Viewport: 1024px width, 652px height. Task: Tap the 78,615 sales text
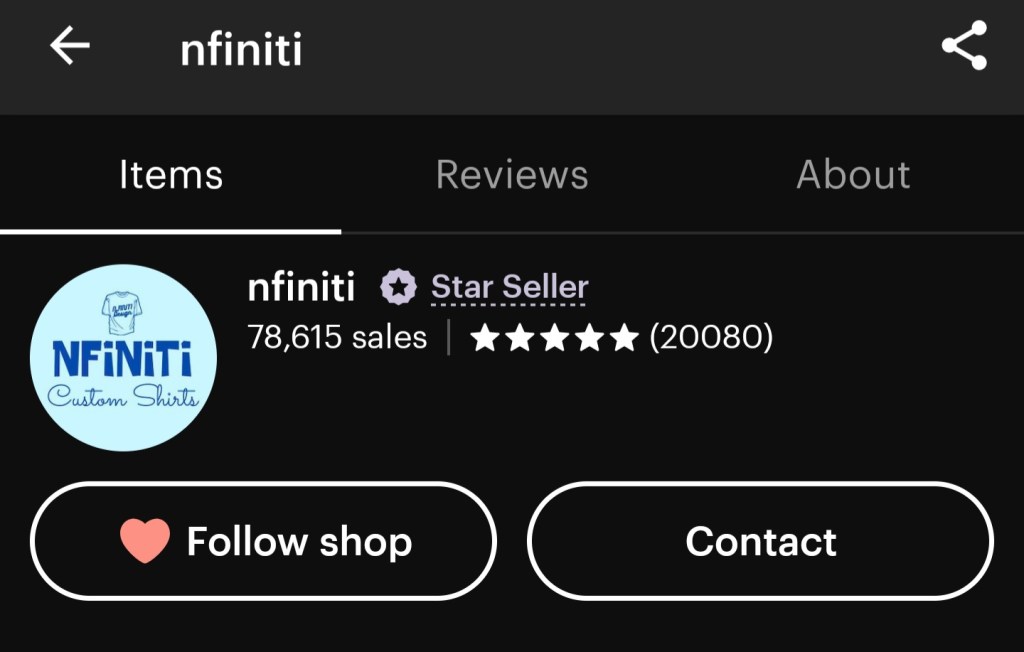click(x=337, y=338)
